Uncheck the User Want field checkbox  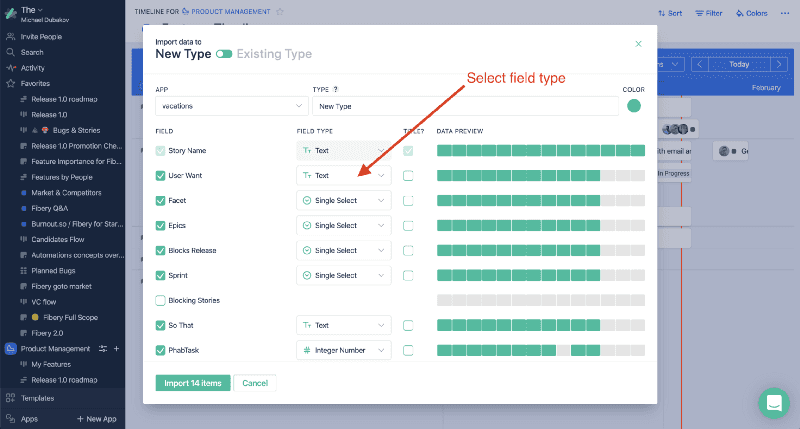(160, 175)
